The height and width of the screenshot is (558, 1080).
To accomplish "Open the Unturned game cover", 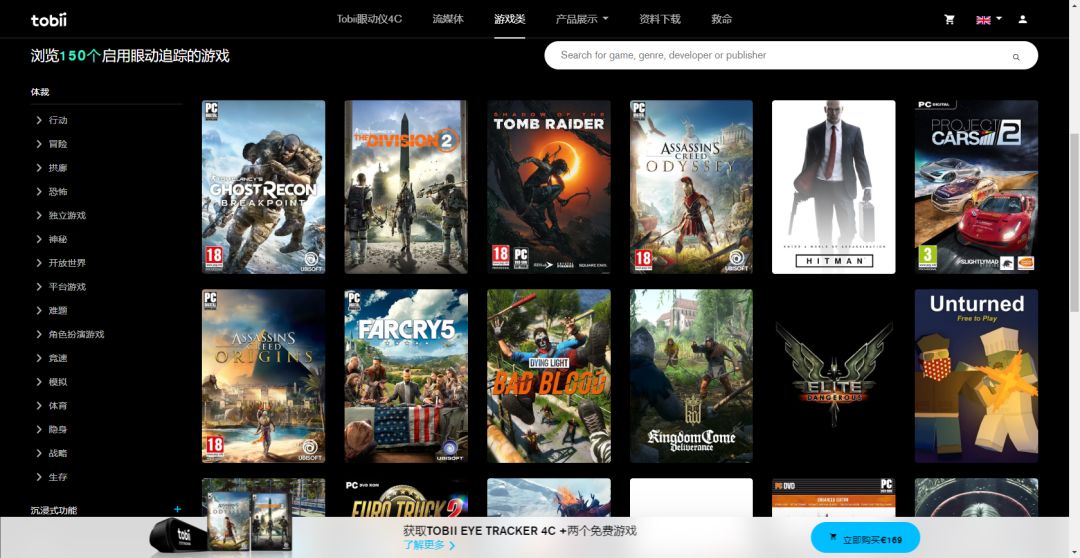I will pyautogui.click(x=976, y=375).
